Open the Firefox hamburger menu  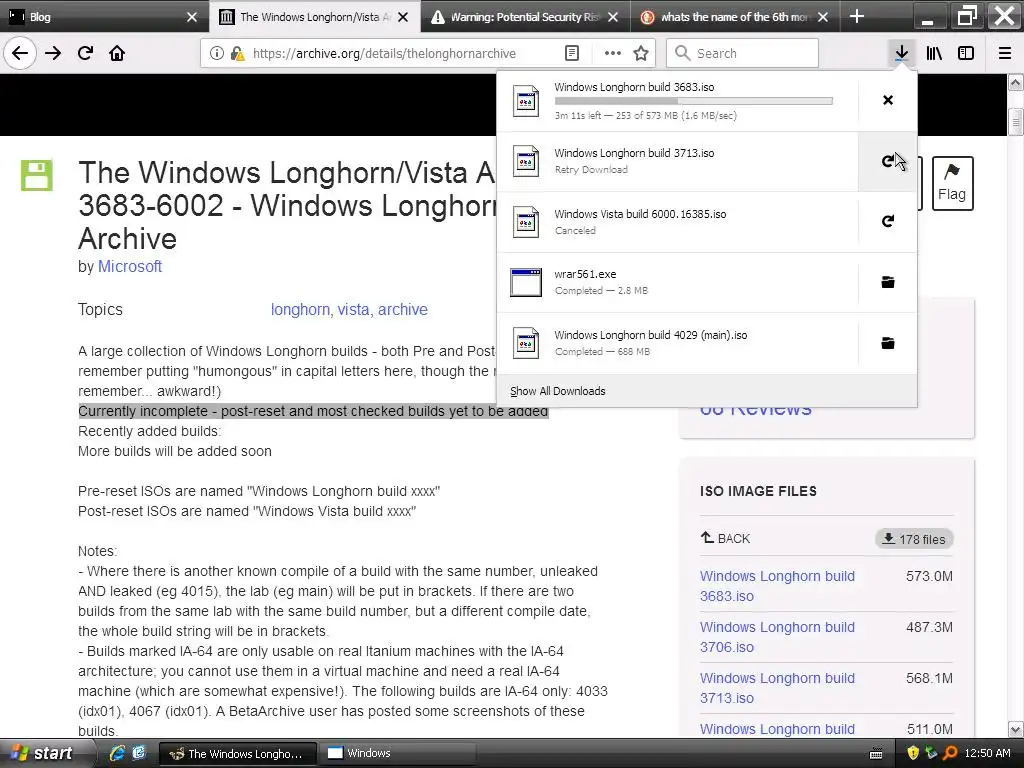[1005, 54]
